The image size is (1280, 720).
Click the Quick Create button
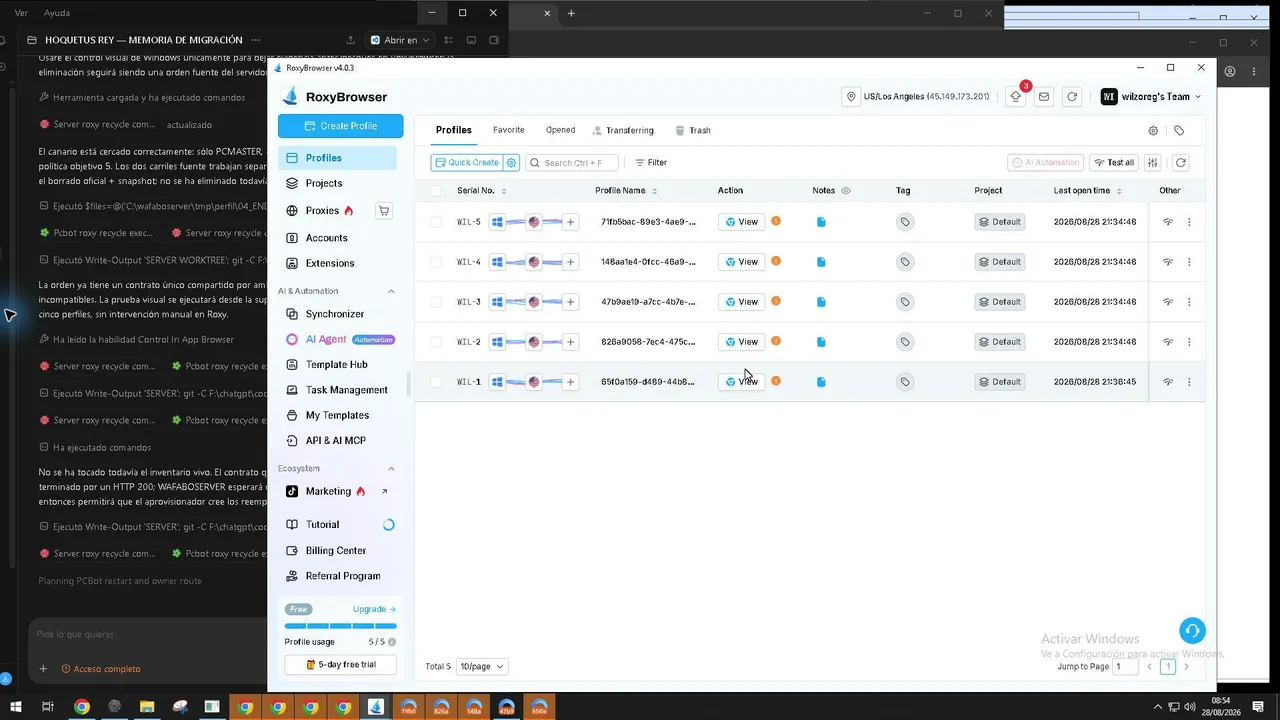pos(467,163)
